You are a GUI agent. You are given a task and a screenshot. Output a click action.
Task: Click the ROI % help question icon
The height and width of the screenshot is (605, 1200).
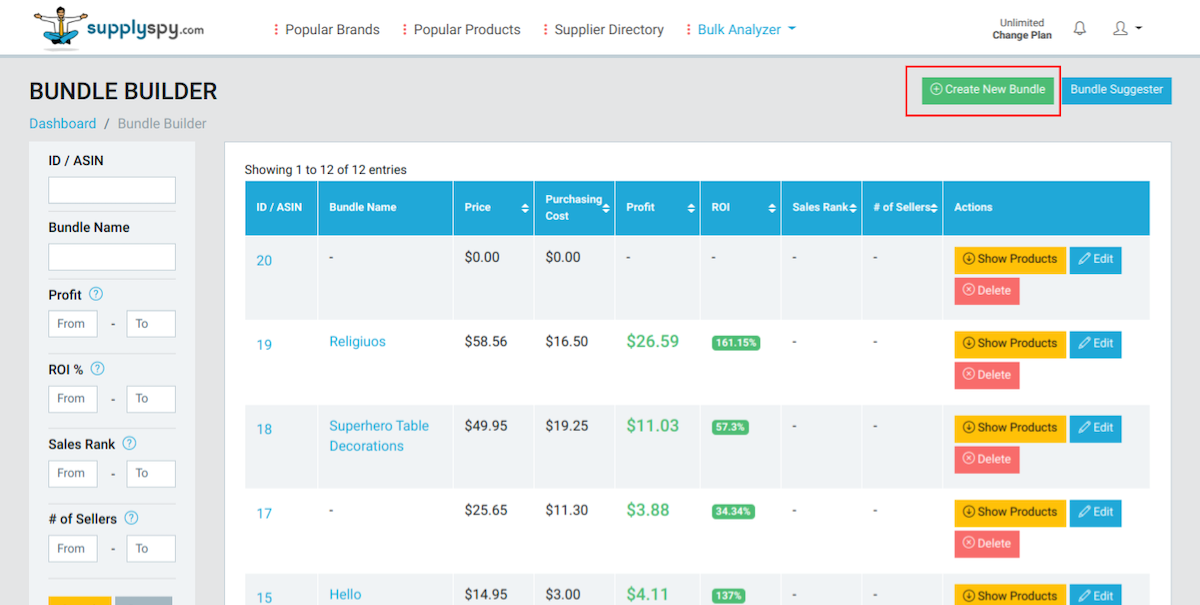tap(97, 369)
